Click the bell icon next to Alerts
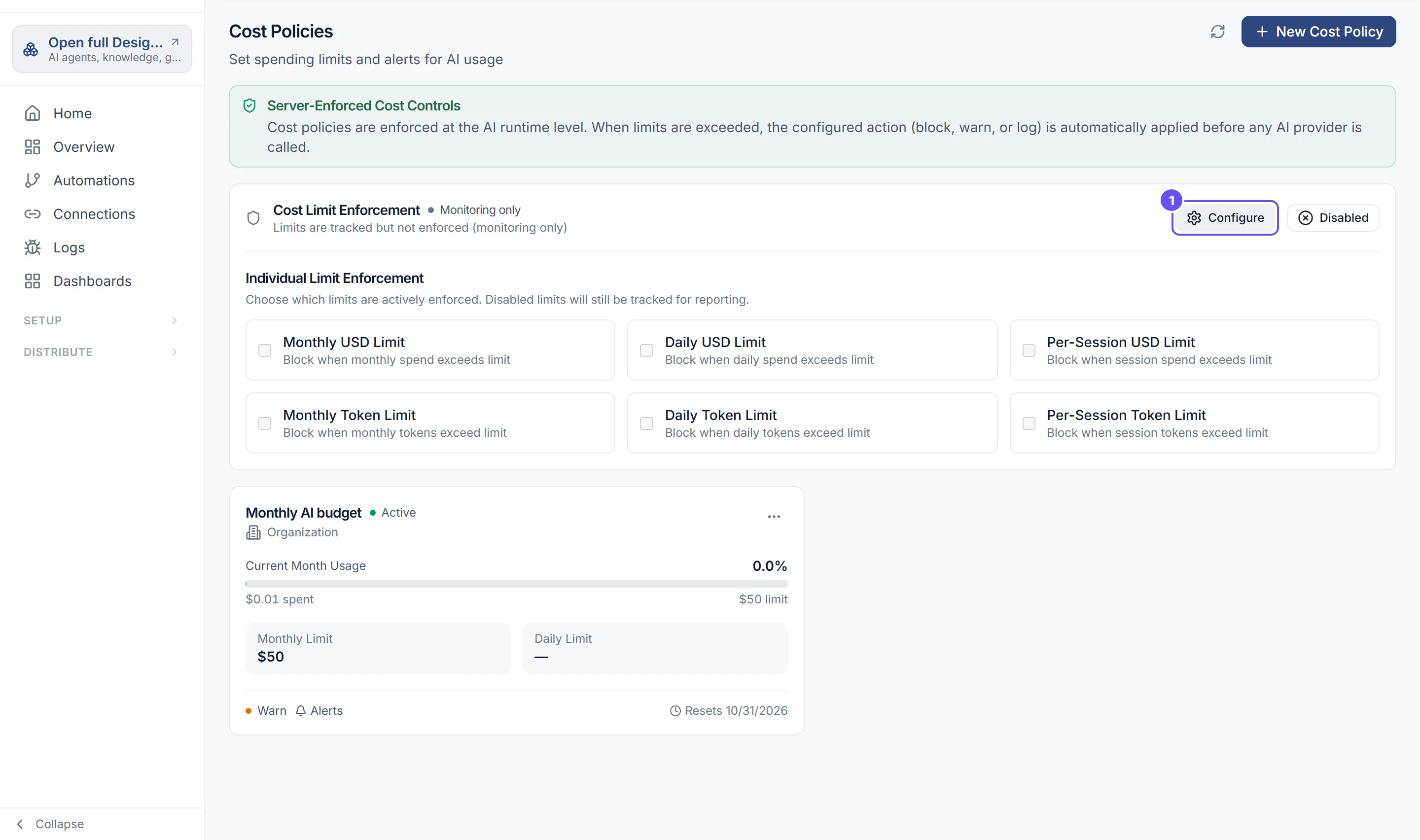This screenshot has width=1420, height=840. point(301,710)
